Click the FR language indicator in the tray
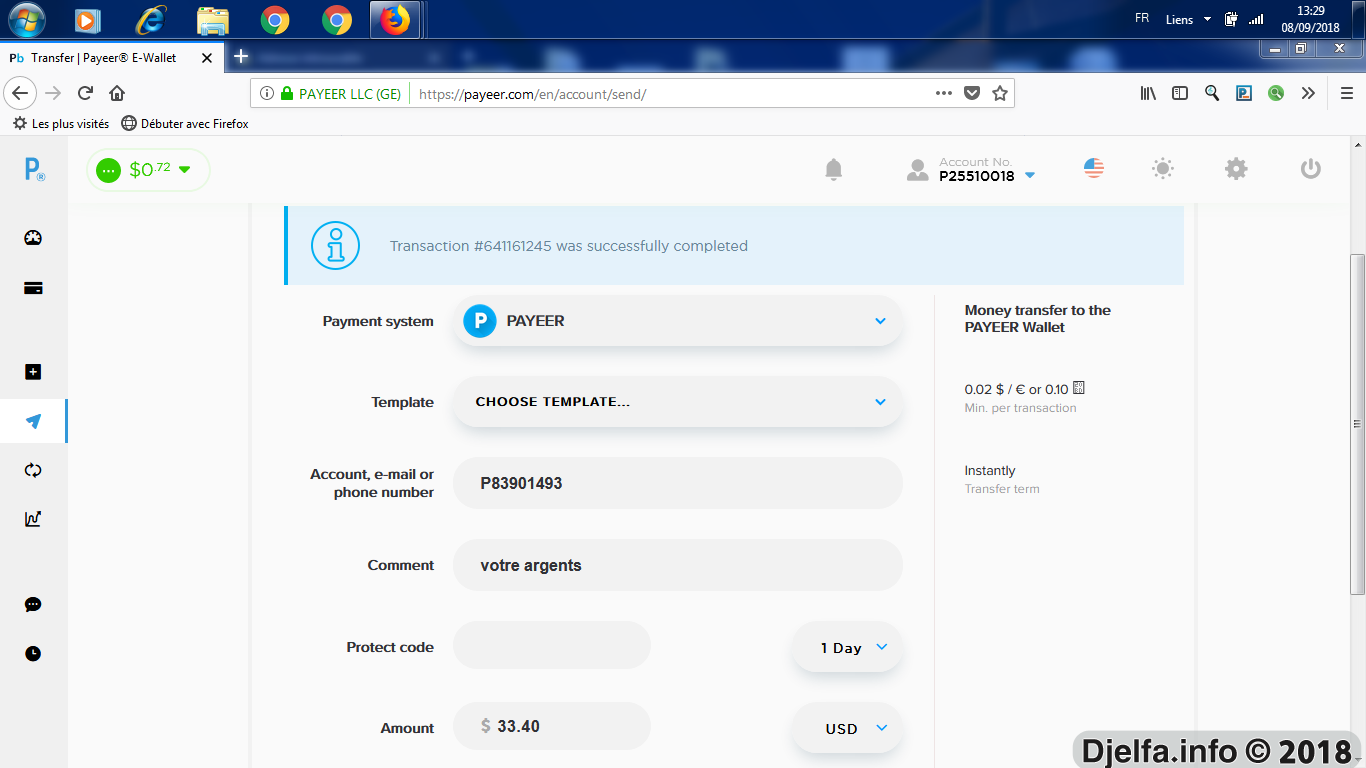 1142,18
